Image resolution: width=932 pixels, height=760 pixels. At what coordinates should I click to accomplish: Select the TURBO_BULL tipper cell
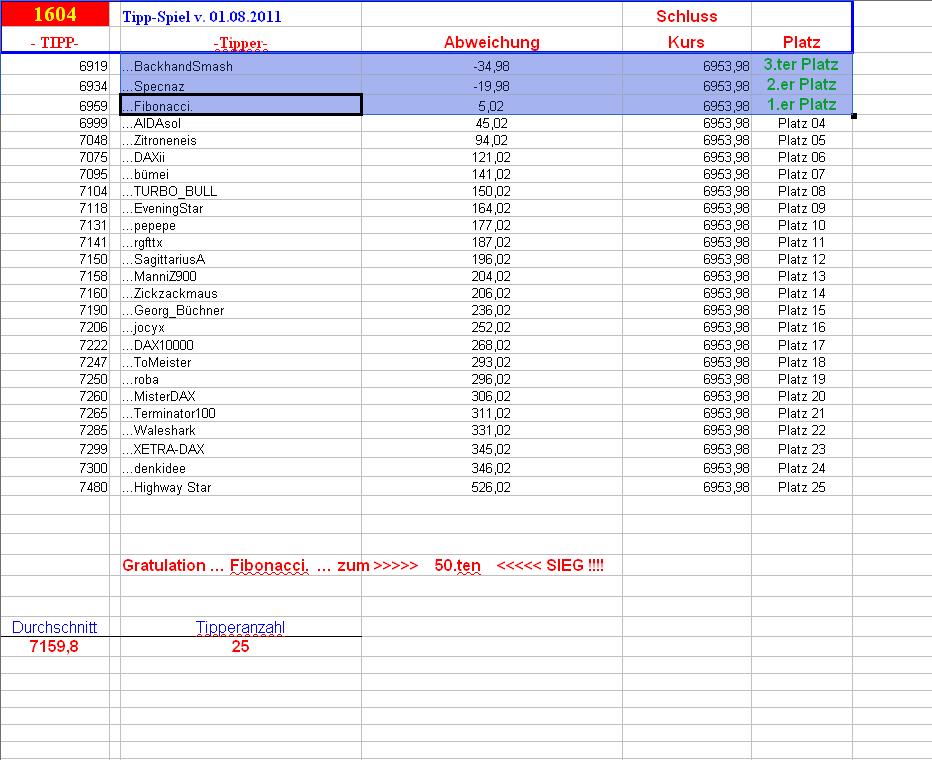coord(241,191)
